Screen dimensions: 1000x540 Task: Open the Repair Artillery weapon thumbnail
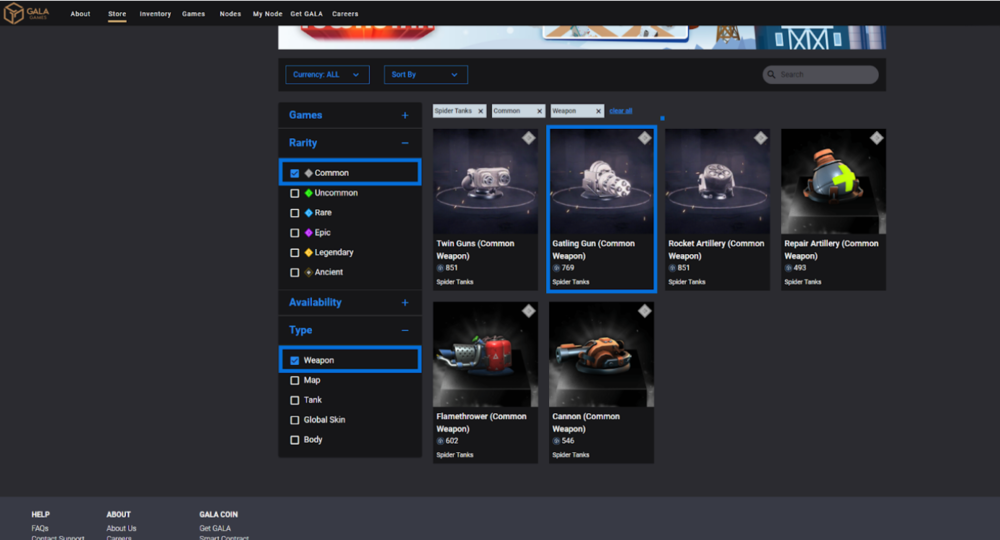click(834, 181)
